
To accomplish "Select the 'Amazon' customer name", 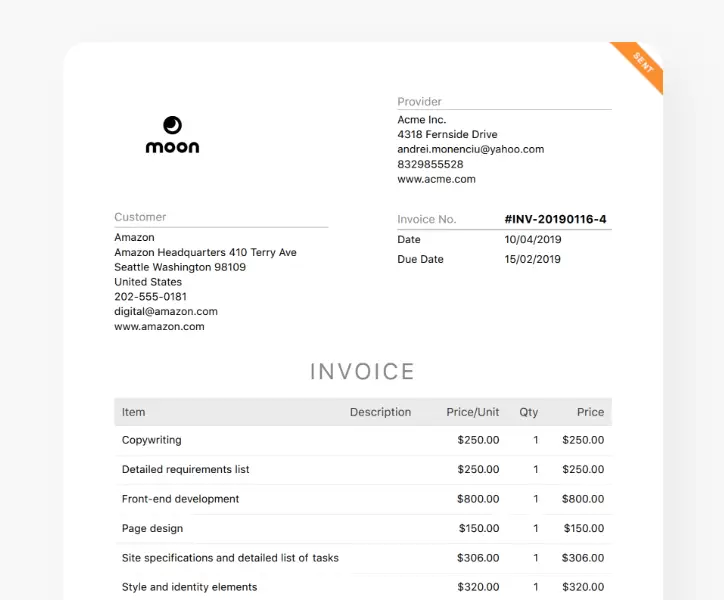I will (134, 237).
